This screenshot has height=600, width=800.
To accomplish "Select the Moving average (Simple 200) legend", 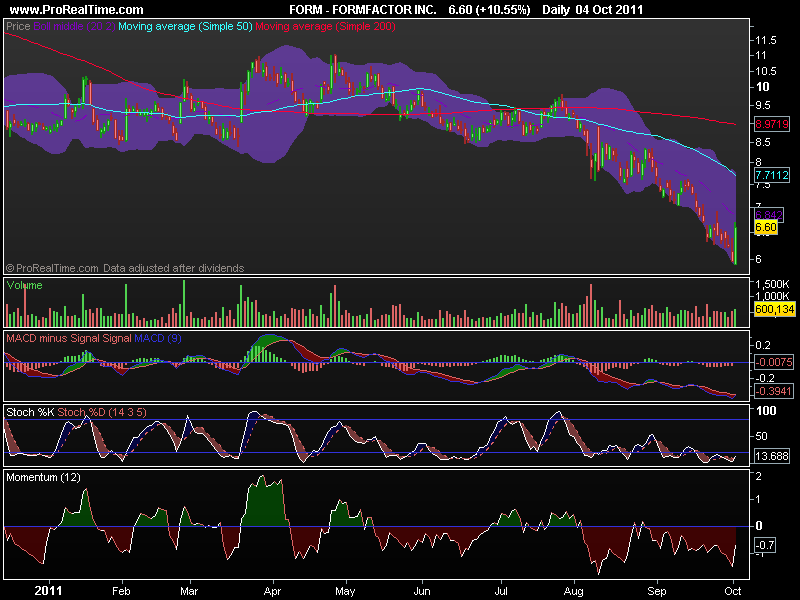I will (x=325, y=26).
